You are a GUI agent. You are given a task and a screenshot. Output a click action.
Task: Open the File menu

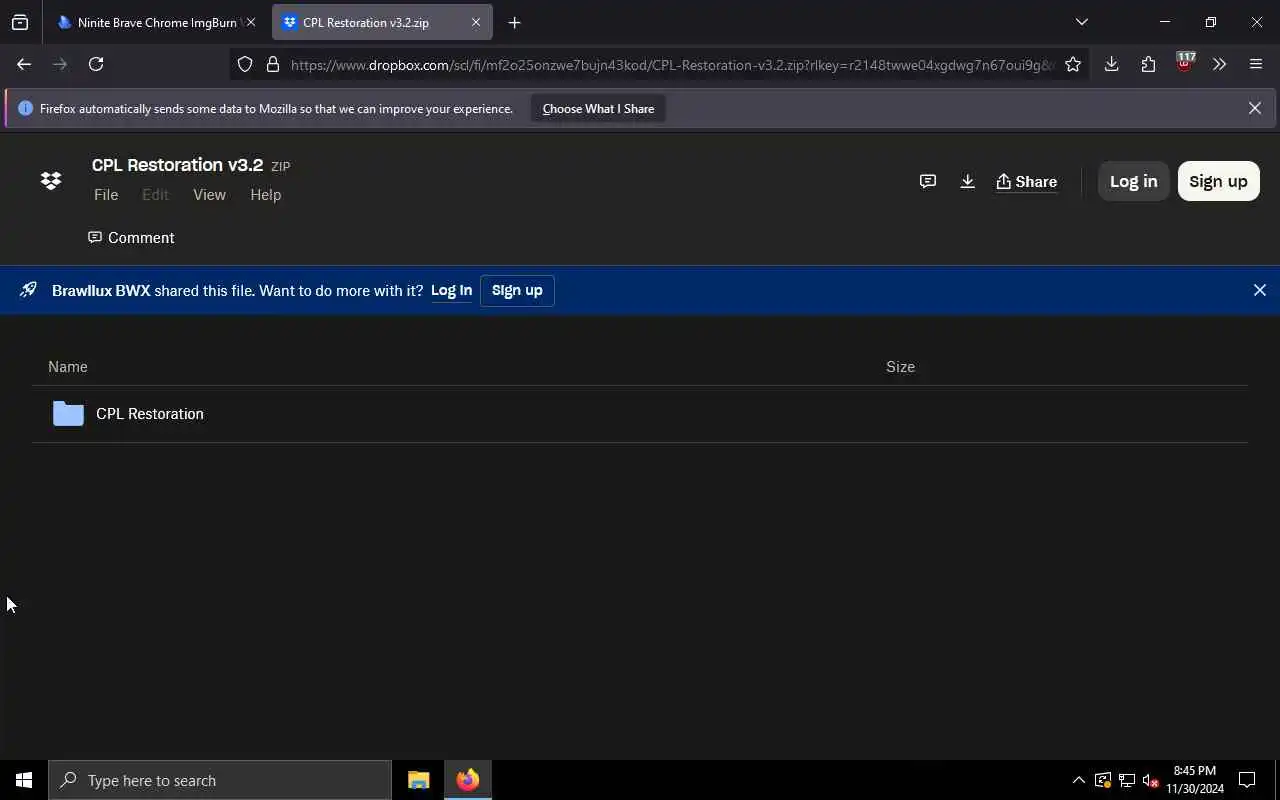pos(106,195)
